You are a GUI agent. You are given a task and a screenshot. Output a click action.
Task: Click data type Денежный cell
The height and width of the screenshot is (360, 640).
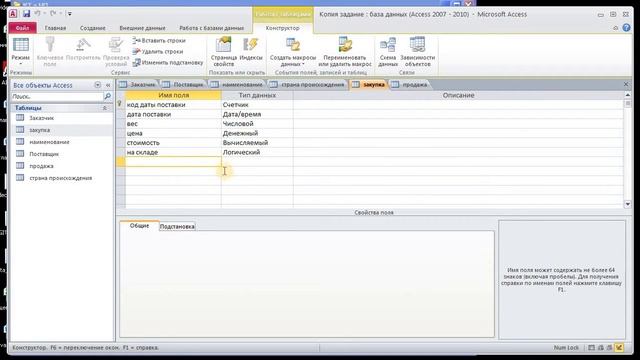257,133
